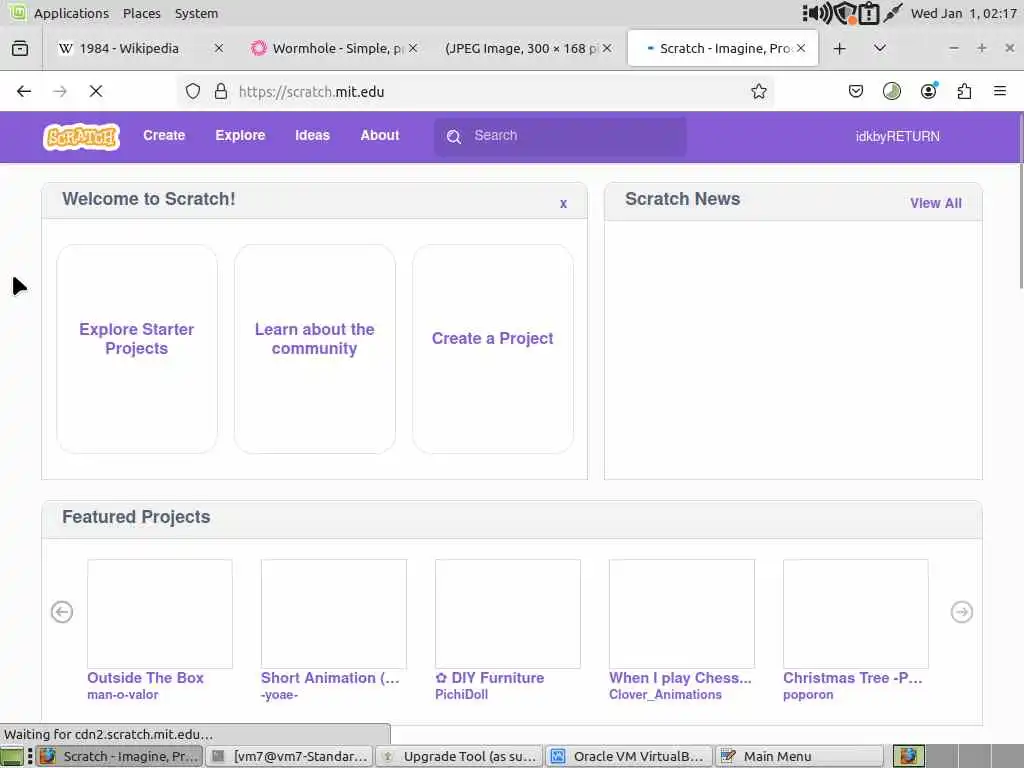Image resolution: width=1024 pixels, height=768 pixels.
Task: Open a new tab with plus
Action: pos(839,48)
